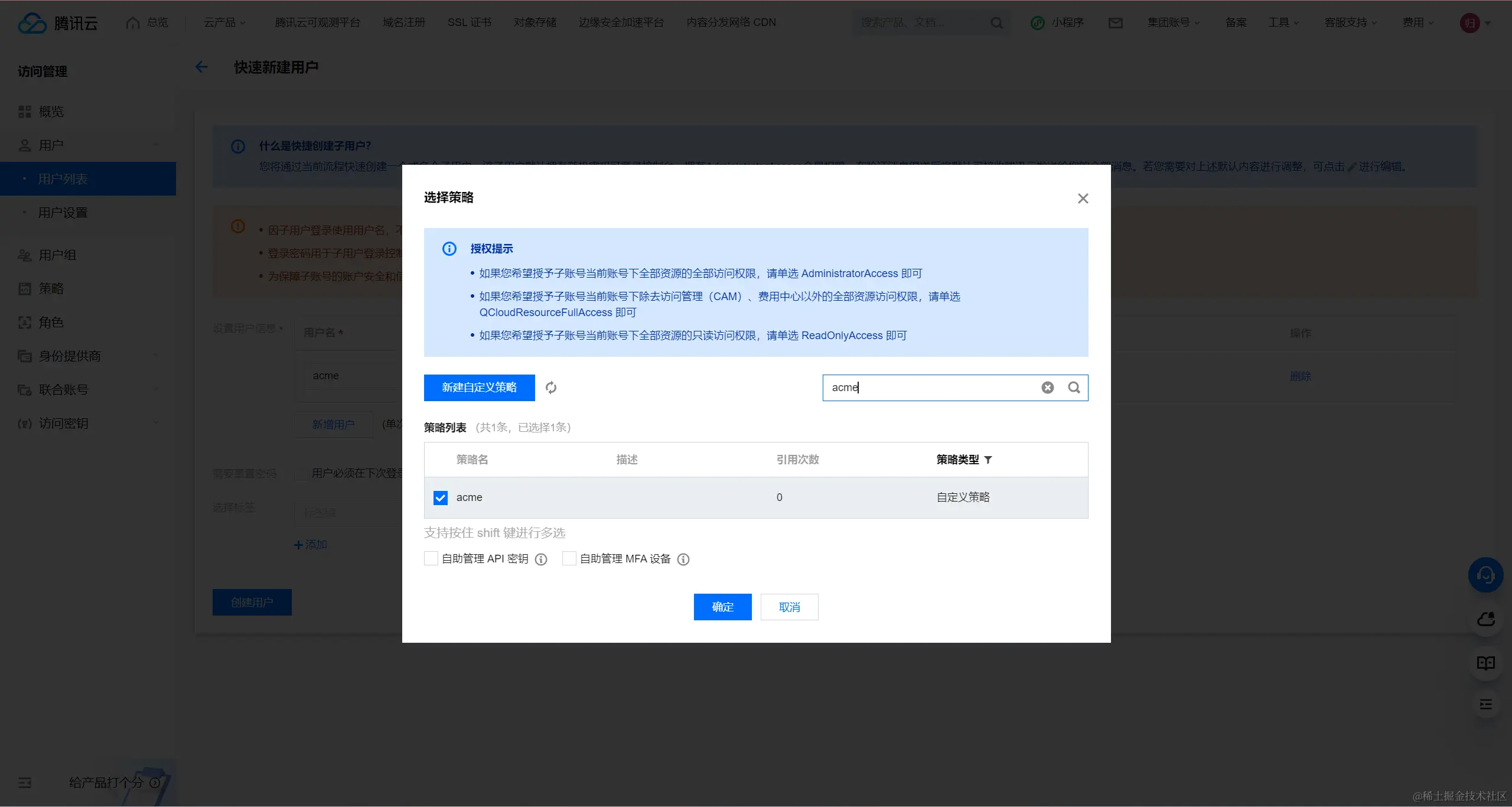The width and height of the screenshot is (1512, 807).
Task: Click the refresh policies icon
Action: (x=550, y=387)
